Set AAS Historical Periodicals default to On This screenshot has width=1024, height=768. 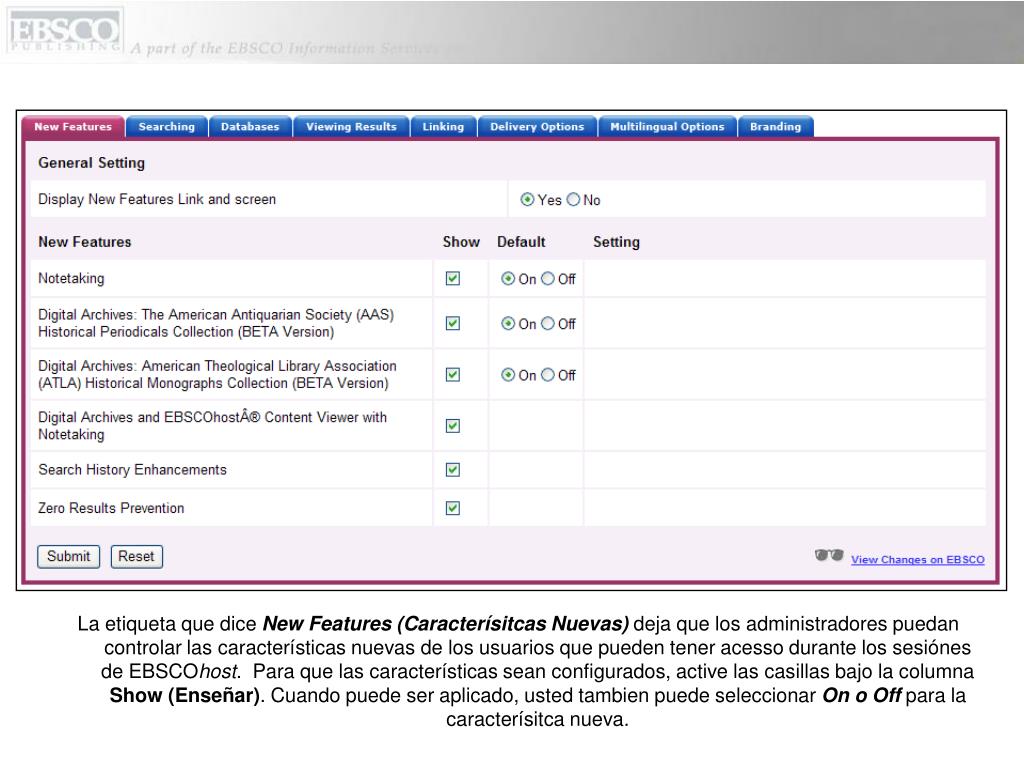508,323
